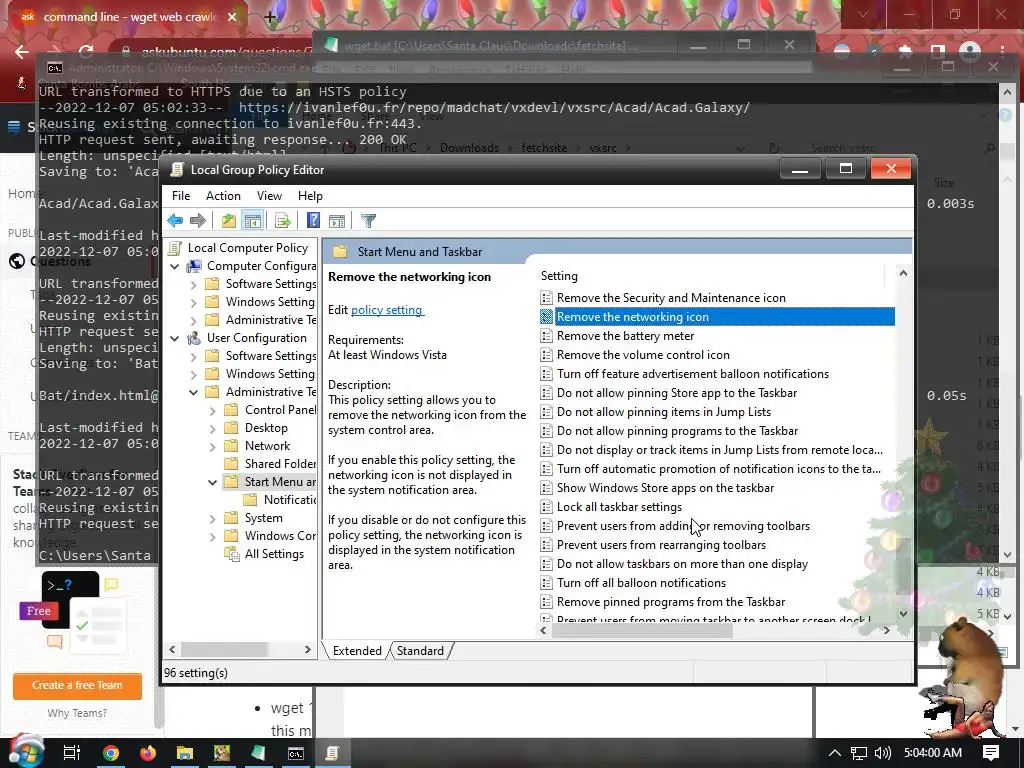Expand the Windows Components tree node

[212, 537]
